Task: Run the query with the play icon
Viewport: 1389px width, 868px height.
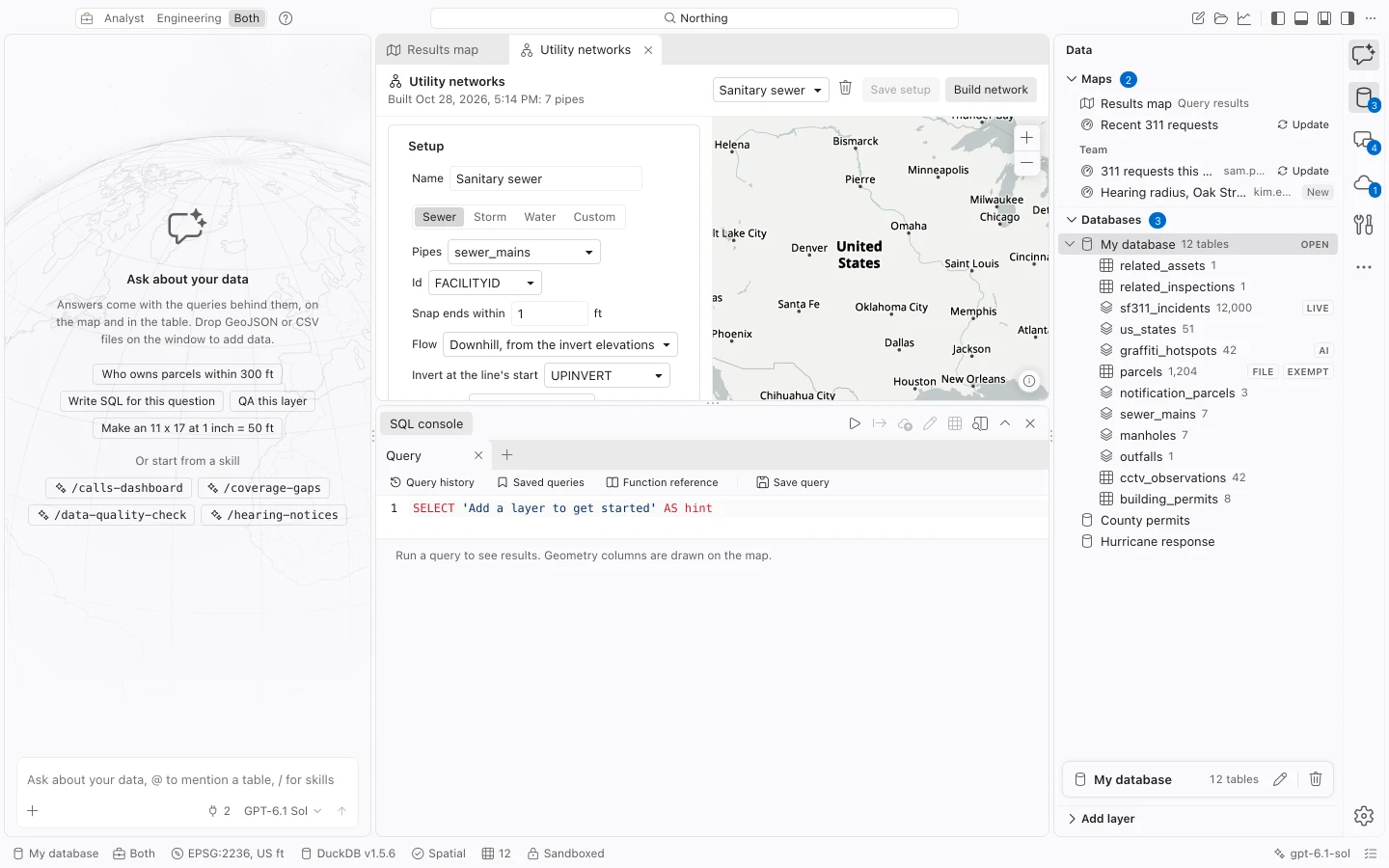Action: click(855, 423)
